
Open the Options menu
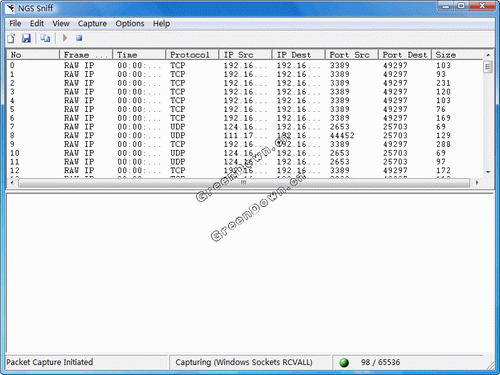tap(130, 24)
